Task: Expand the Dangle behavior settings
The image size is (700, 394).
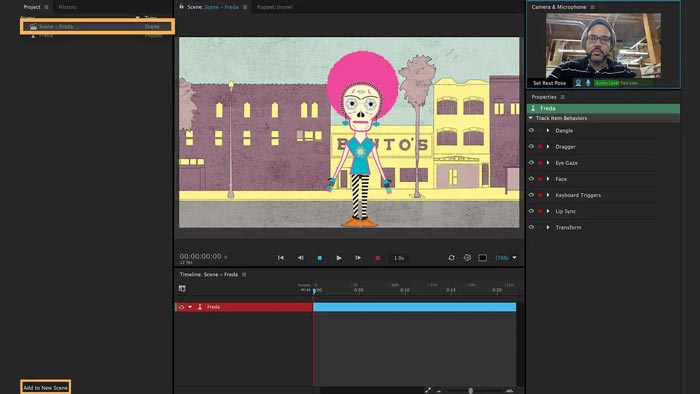Action: click(x=548, y=130)
